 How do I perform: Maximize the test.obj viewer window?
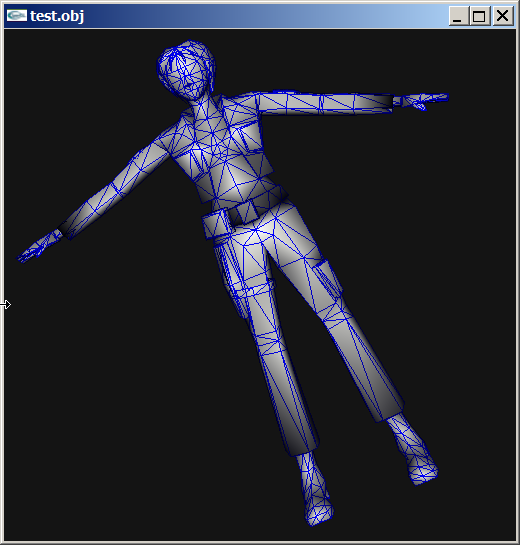(x=480, y=16)
